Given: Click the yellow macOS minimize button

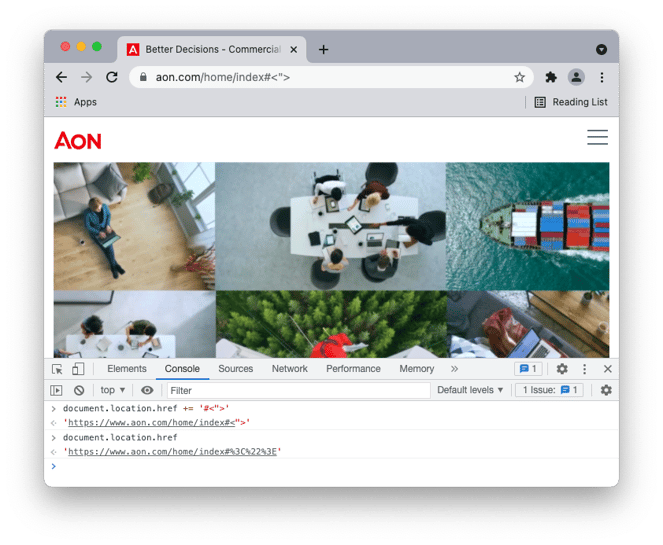Looking at the screenshot, I should (81, 47).
